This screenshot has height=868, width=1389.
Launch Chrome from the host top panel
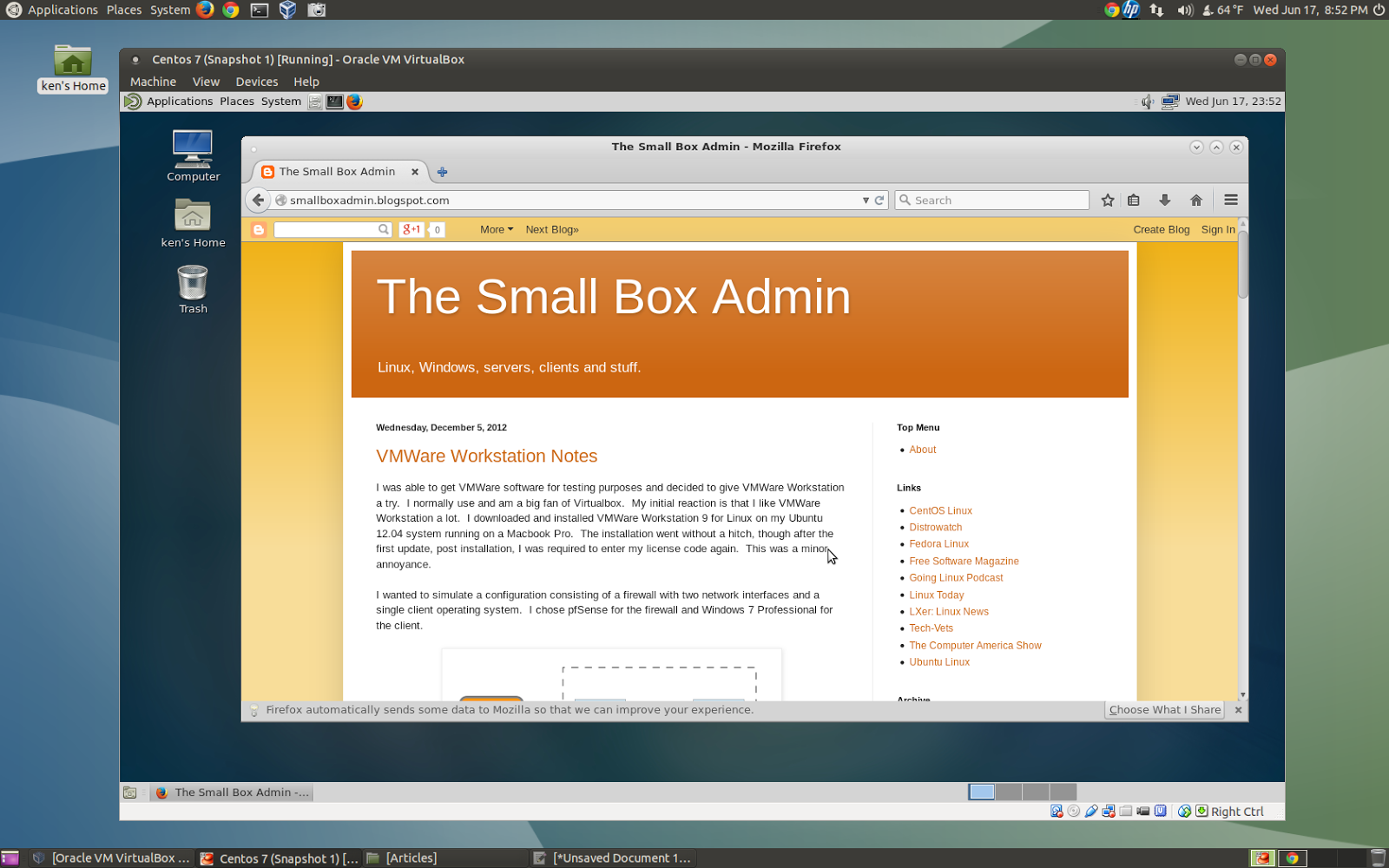pyautogui.click(x=231, y=10)
